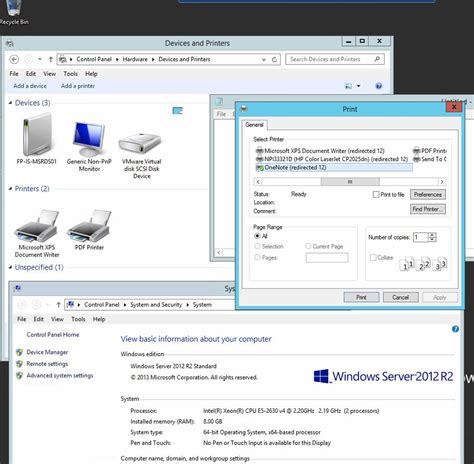The image size is (474, 464).
Task: Open View menu in Devices and Printers
Action: click(x=49, y=74)
